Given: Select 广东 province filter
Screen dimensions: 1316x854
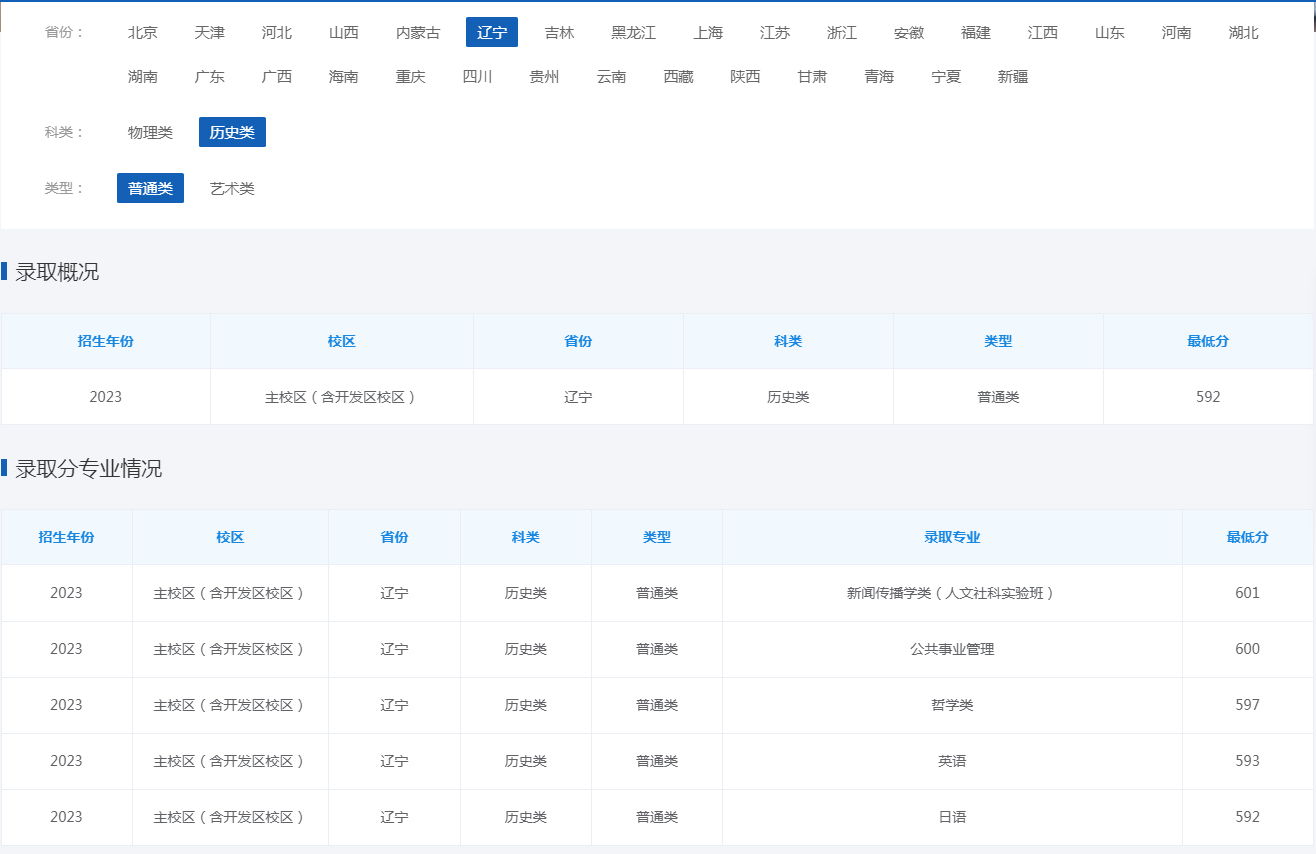Looking at the screenshot, I should point(210,77).
